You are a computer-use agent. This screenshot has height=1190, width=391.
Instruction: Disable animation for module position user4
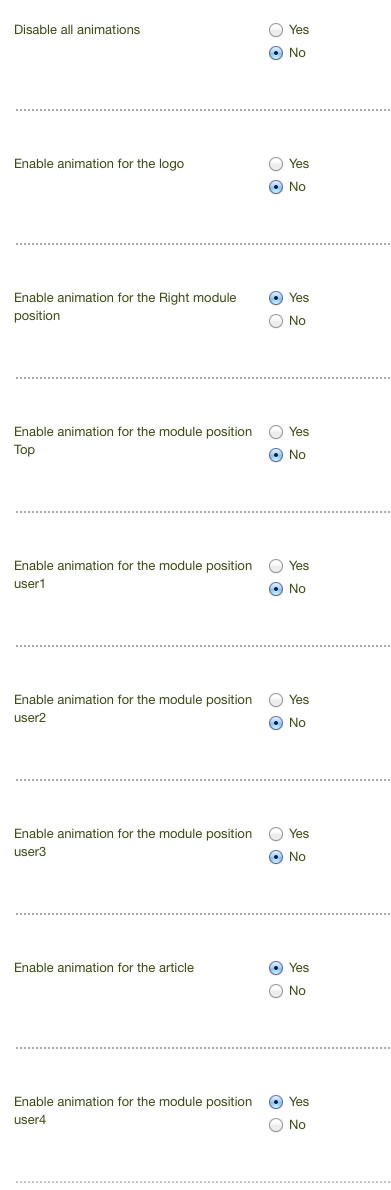coord(276,1125)
